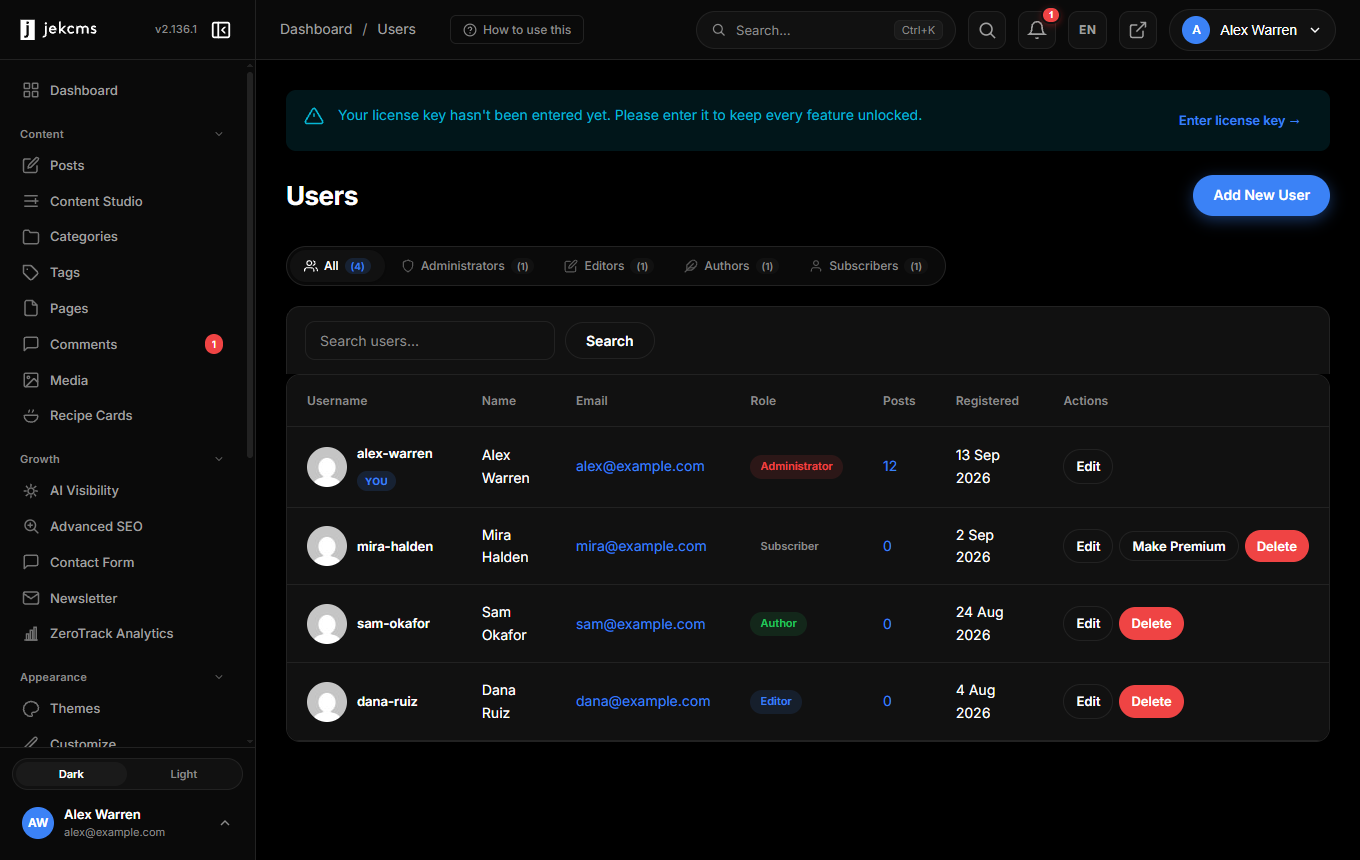
Task: Click the Administrator role badge
Action: point(797,467)
